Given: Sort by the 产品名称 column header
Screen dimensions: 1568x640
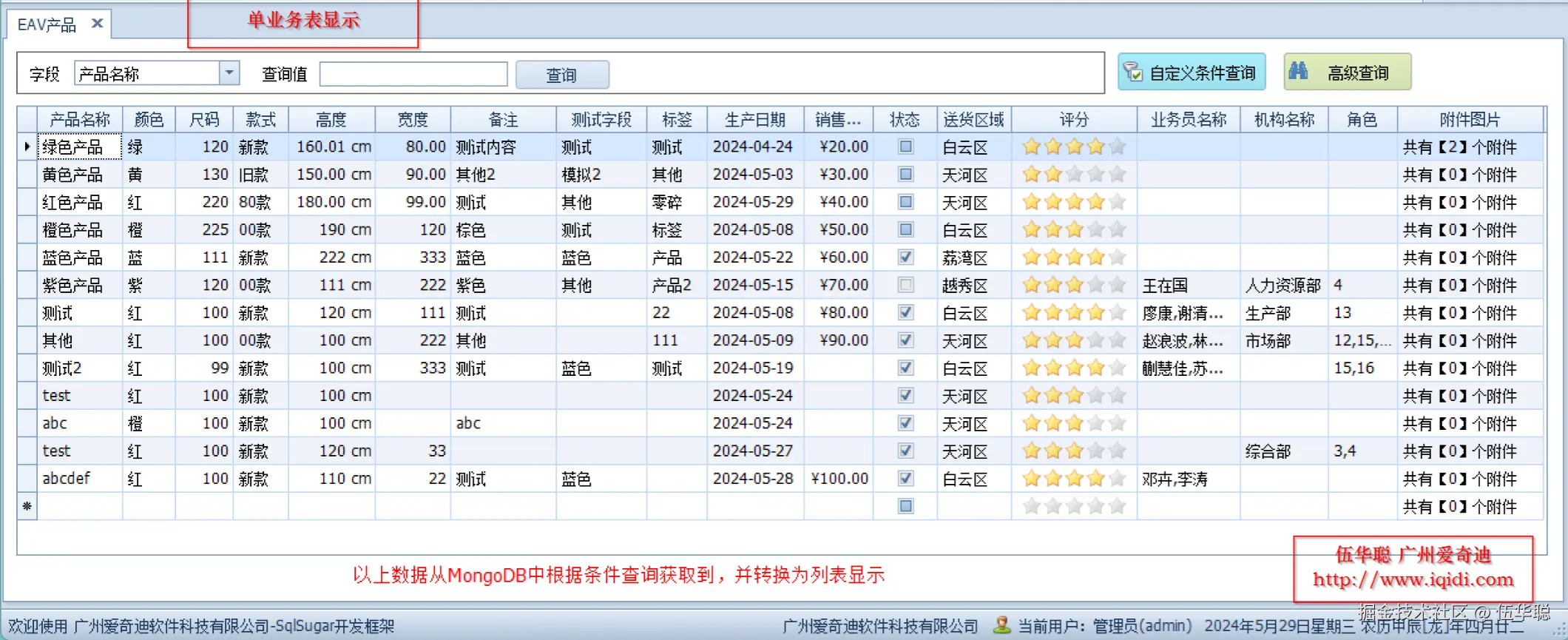Looking at the screenshot, I should click(x=80, y=120).
